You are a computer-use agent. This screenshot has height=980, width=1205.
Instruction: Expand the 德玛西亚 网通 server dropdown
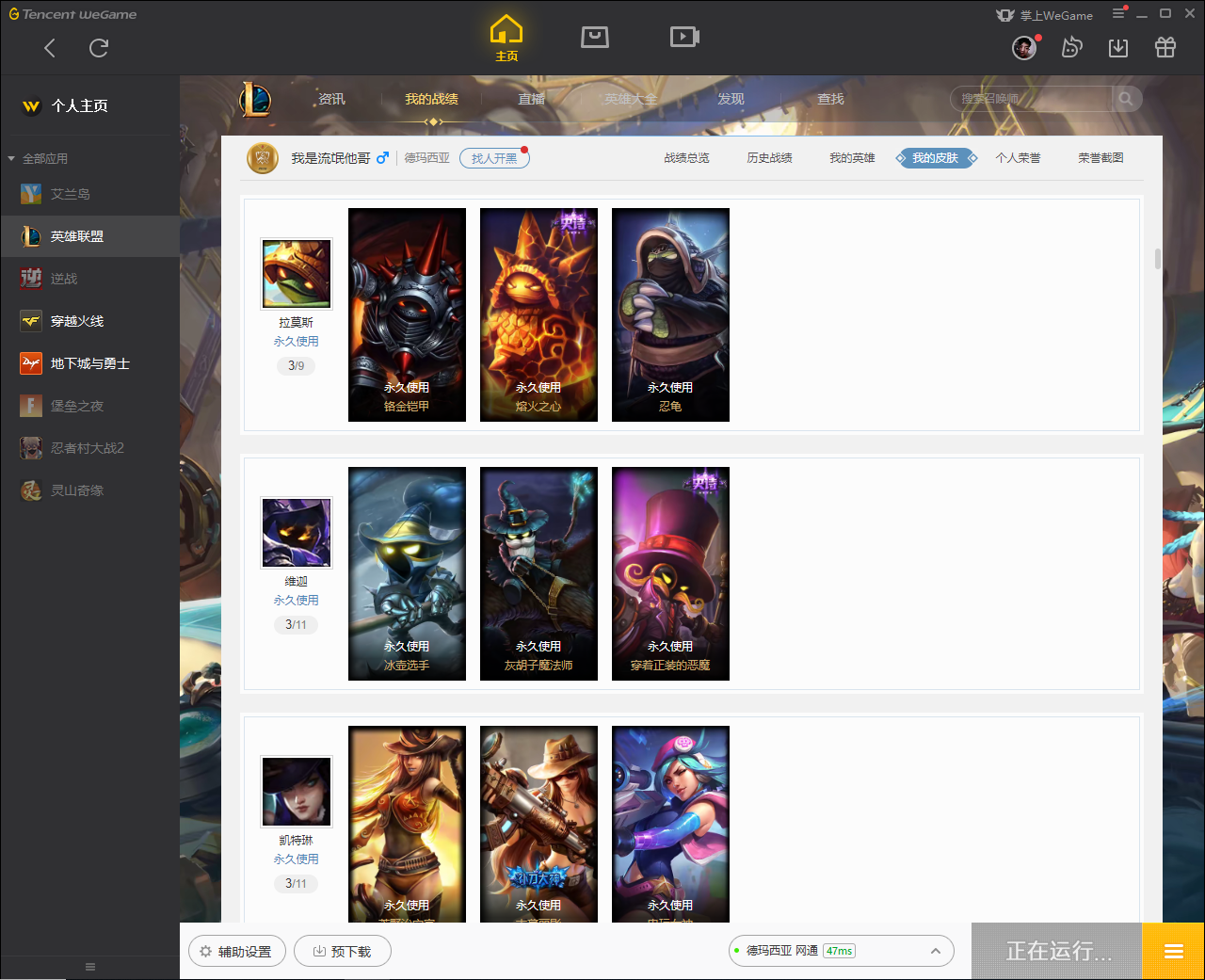(x=842, y=951)
